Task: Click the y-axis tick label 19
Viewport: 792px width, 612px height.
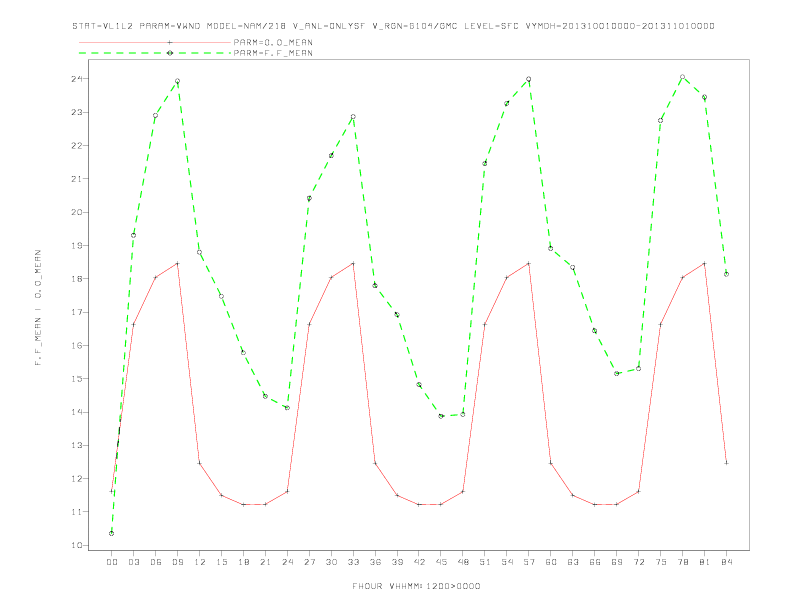Action: click(77, 245)
